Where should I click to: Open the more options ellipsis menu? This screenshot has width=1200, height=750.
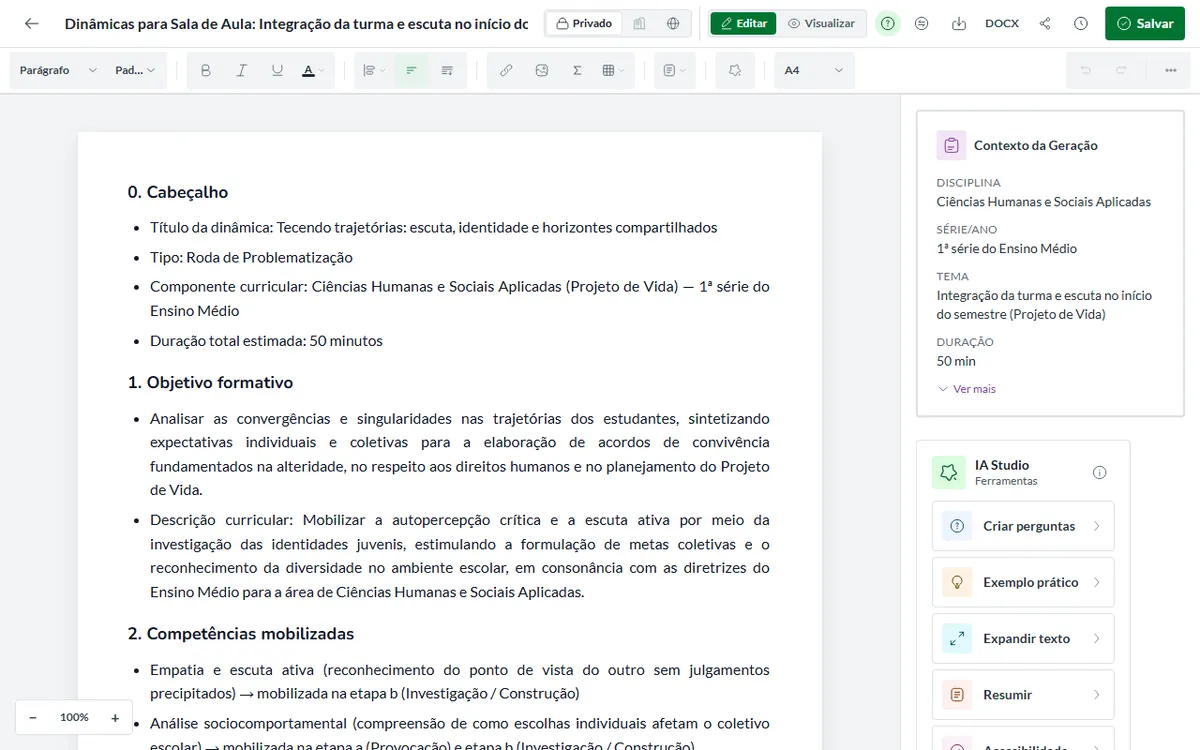click(x=1170, y=71)
